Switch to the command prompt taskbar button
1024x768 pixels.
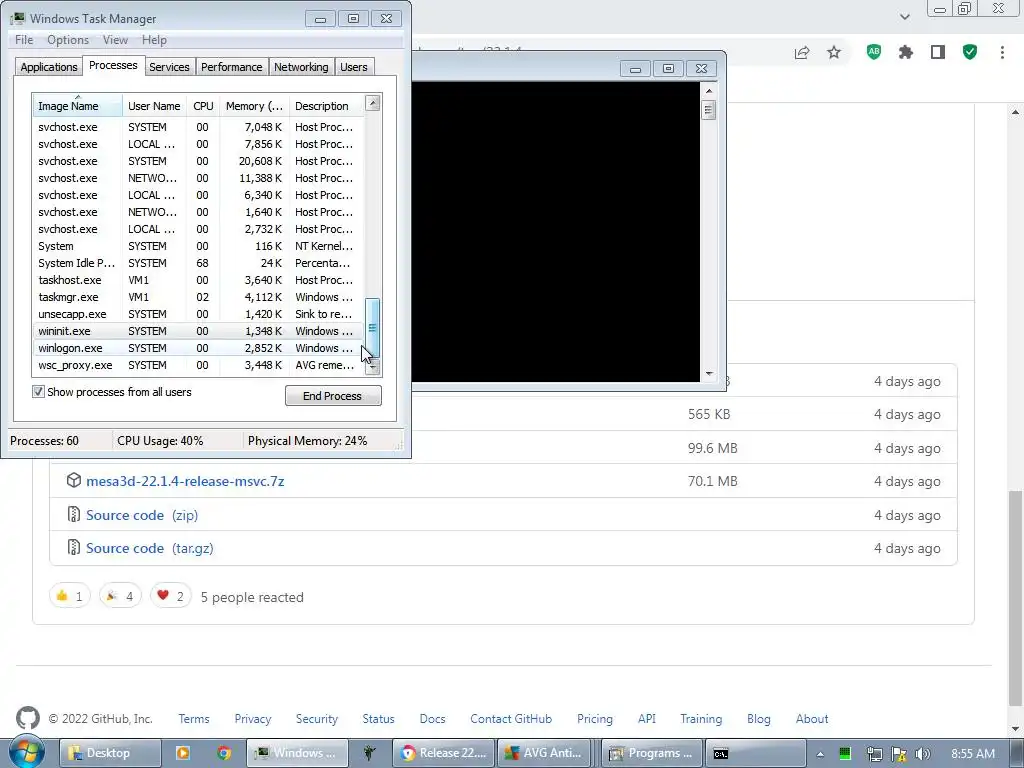(757, 753)
